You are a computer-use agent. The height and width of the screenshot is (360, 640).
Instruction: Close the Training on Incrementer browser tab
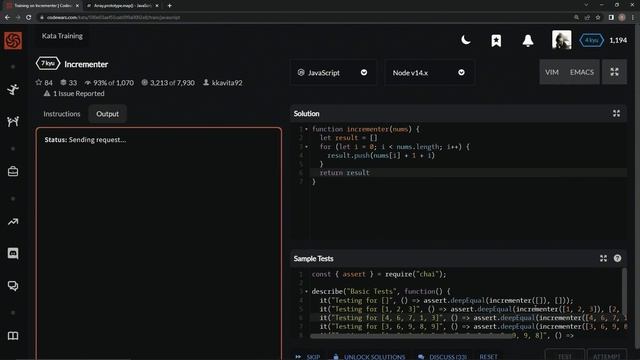(x=77, y=6)
